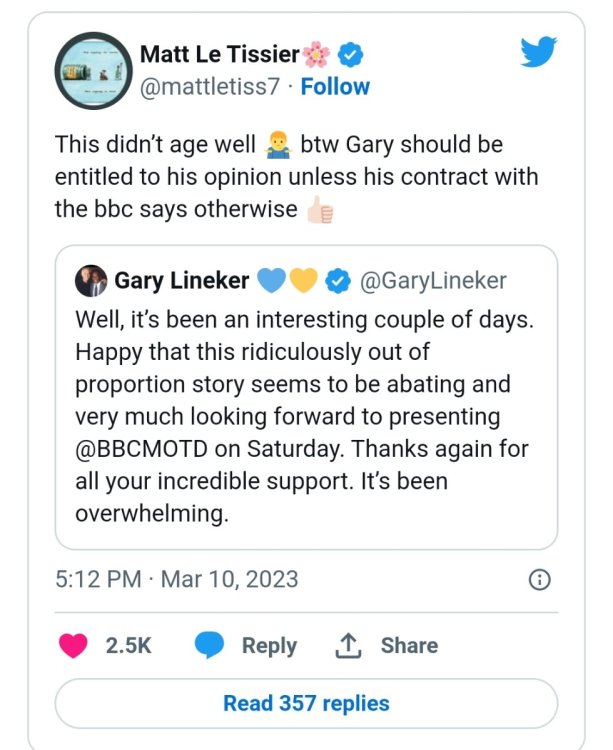Click the 2.5K likes count
This screenshot has width=613, height=750.
click(128, 646)
